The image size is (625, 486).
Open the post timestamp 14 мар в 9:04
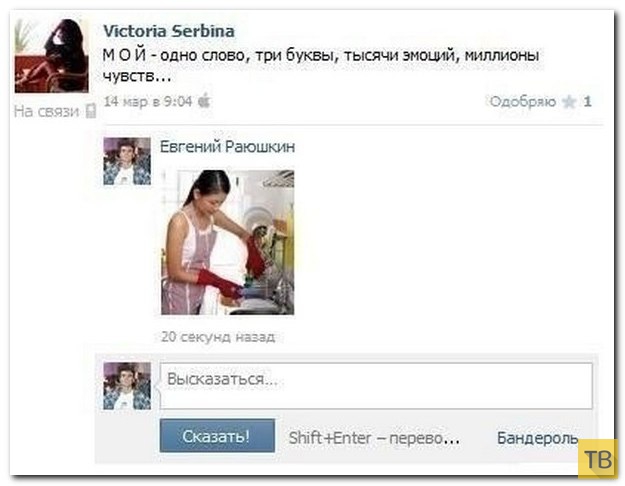[x=148, y=101]
